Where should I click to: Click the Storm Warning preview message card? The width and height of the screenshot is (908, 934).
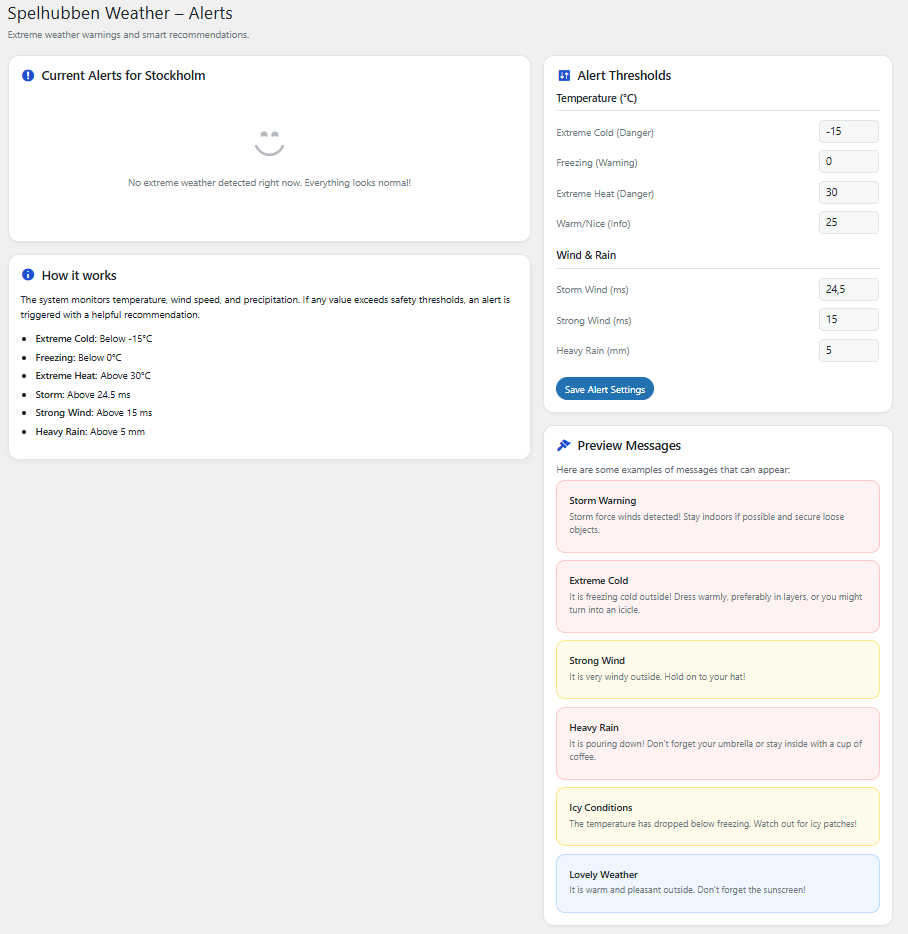click(717, 516)
